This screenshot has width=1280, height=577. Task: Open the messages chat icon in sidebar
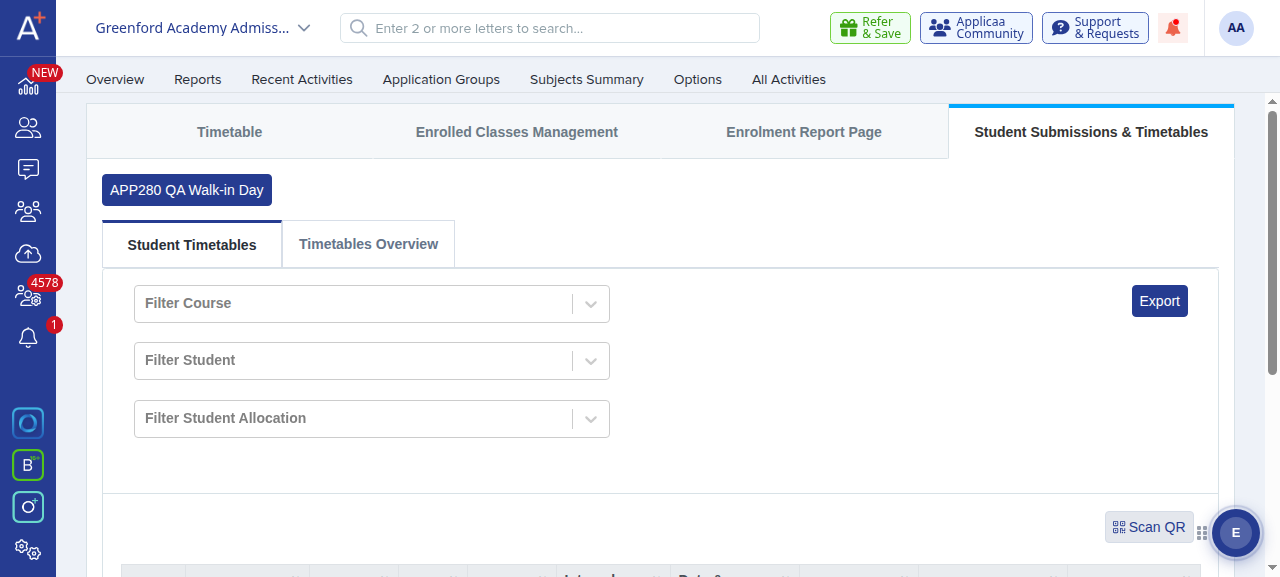click(28, 169)
